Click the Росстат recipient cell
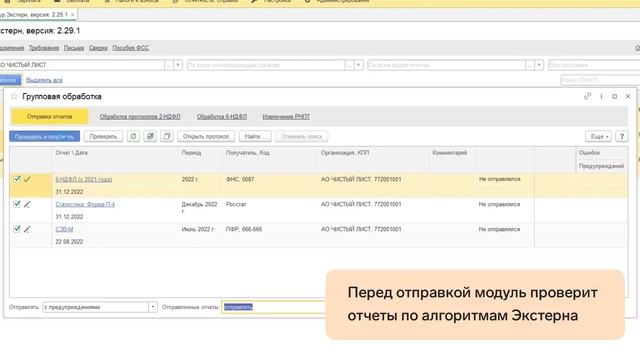This screenshot has width=640, height=360. [236, 204]
